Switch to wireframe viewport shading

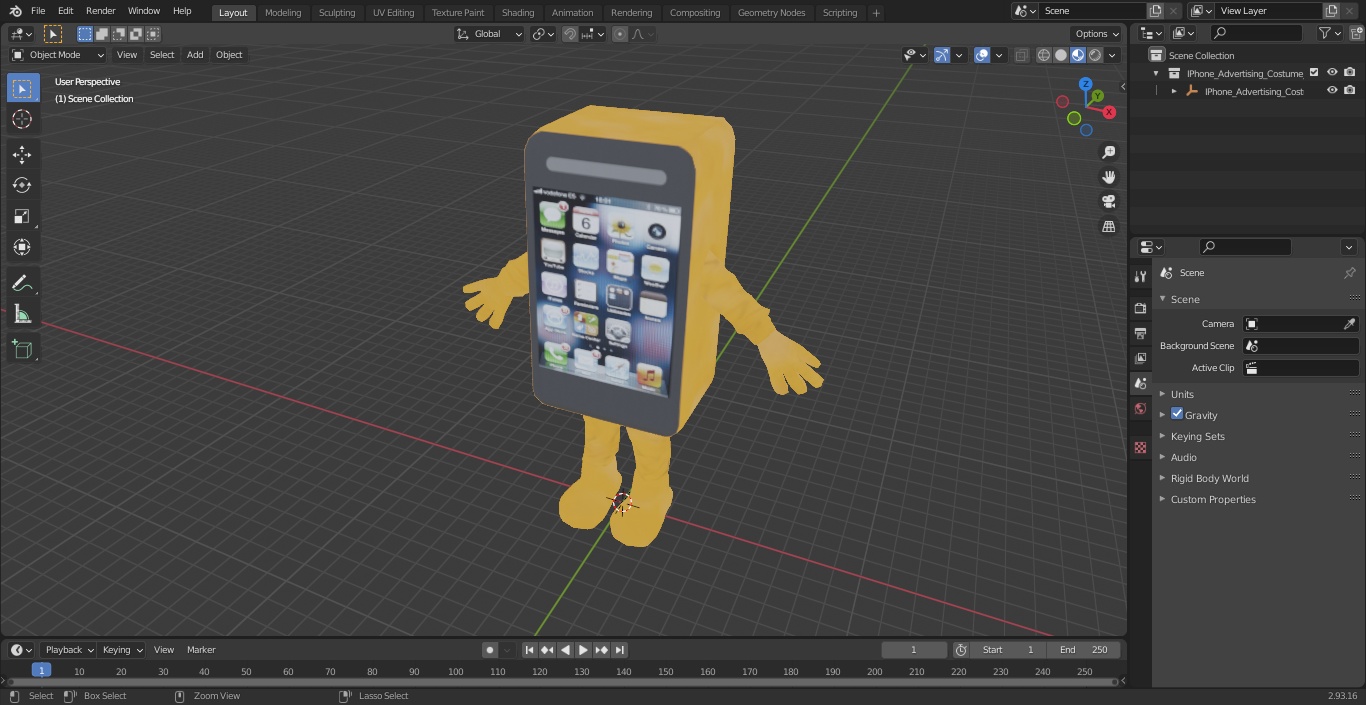pyautogui.click(x=1044, y=55)
